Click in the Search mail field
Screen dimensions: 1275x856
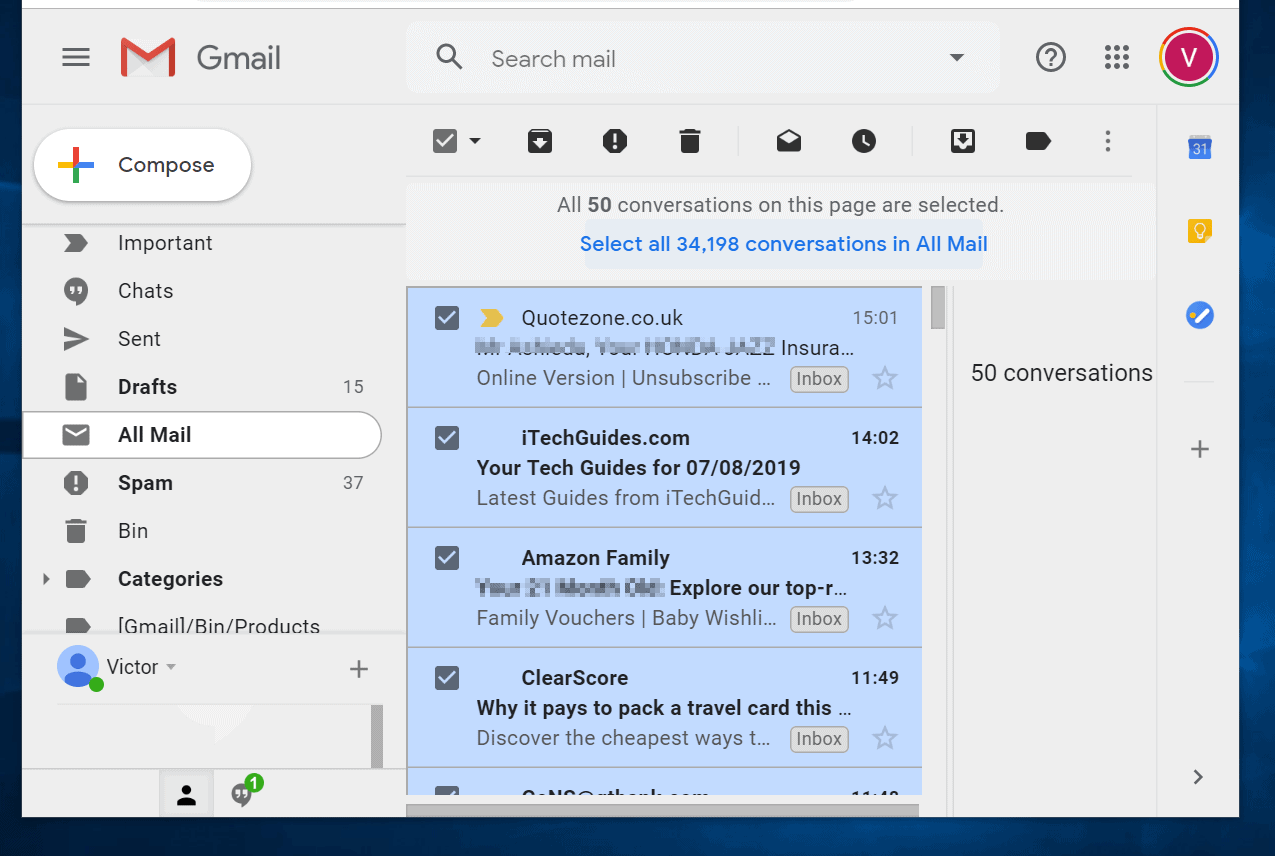pos(700,59)
